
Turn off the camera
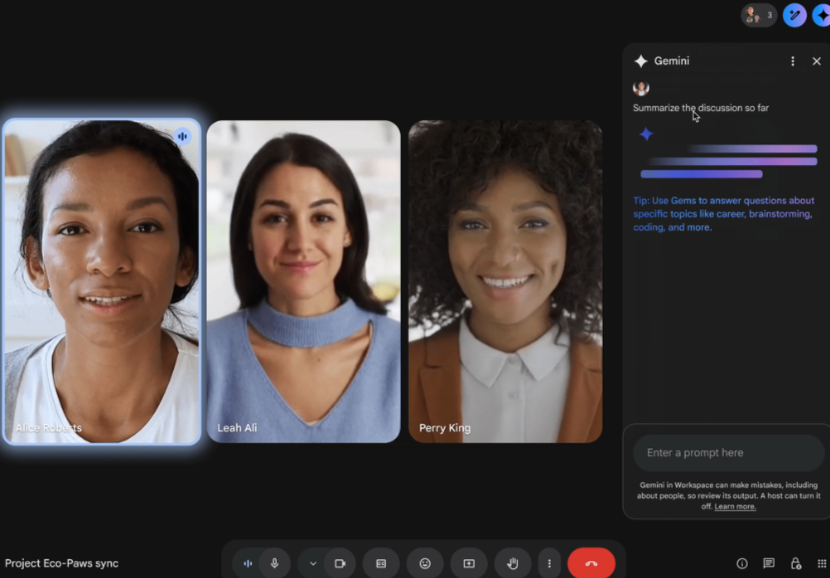[340, 563]
